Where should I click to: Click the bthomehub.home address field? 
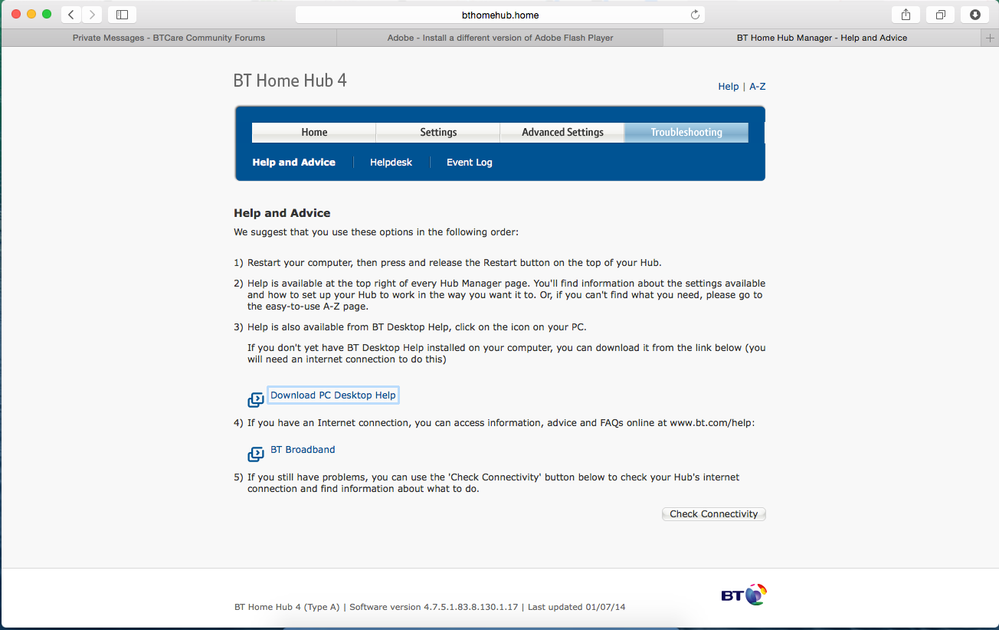pos(500,15)
